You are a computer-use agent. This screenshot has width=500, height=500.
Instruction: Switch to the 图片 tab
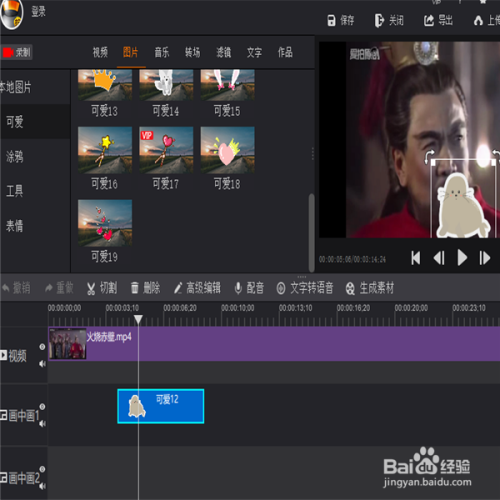point(131,52)
